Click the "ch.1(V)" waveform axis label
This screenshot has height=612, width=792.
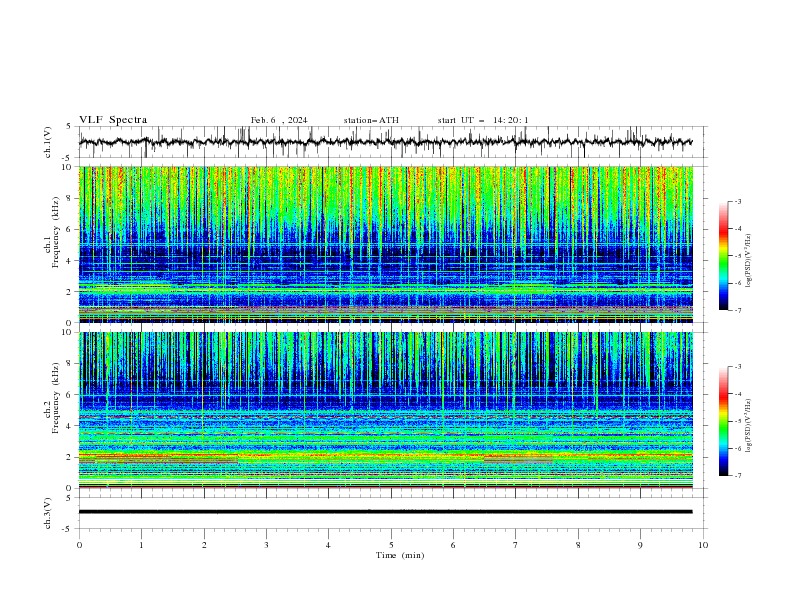48,142
